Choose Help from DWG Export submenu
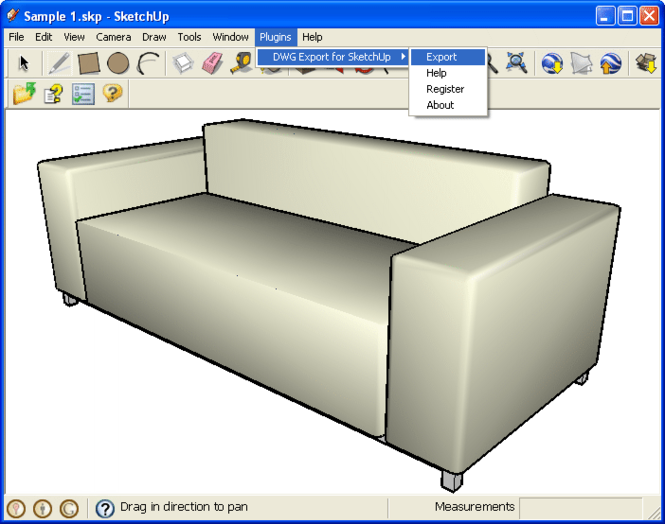 pyautogui.click(x=448, y=73)
